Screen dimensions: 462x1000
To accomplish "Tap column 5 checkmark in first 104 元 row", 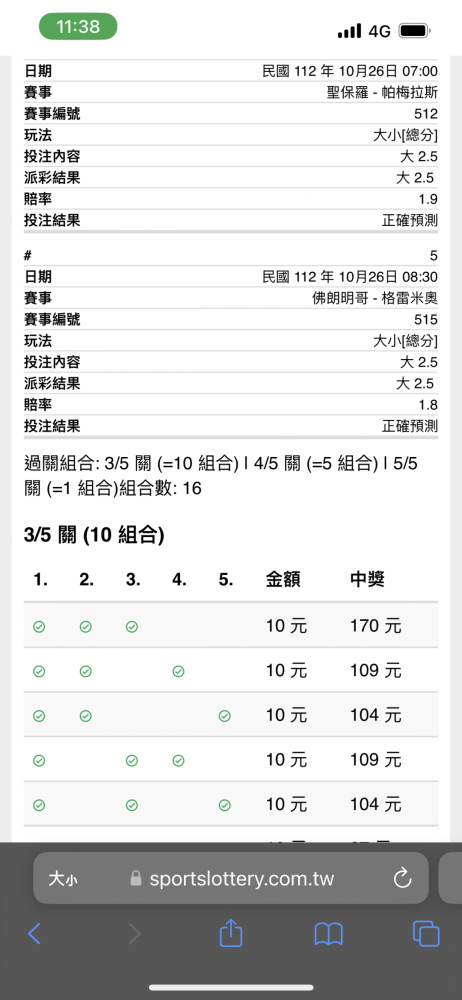I will [224, 716].
